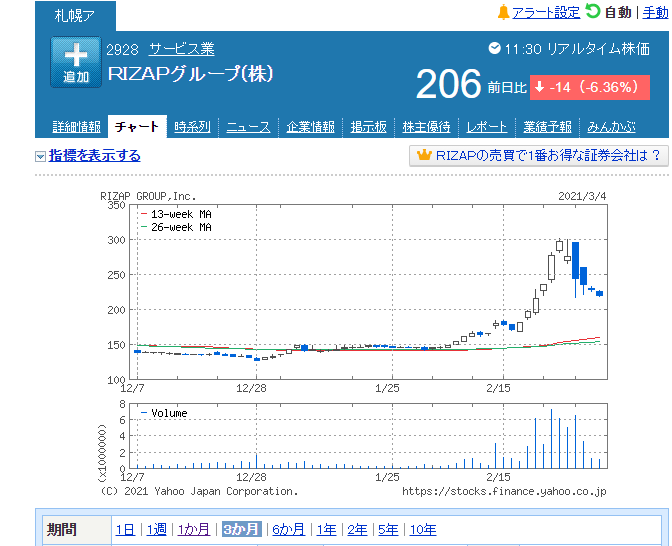672x546 pixels.
Task: Open the 企業情報 tab
Action: [310, 127]
